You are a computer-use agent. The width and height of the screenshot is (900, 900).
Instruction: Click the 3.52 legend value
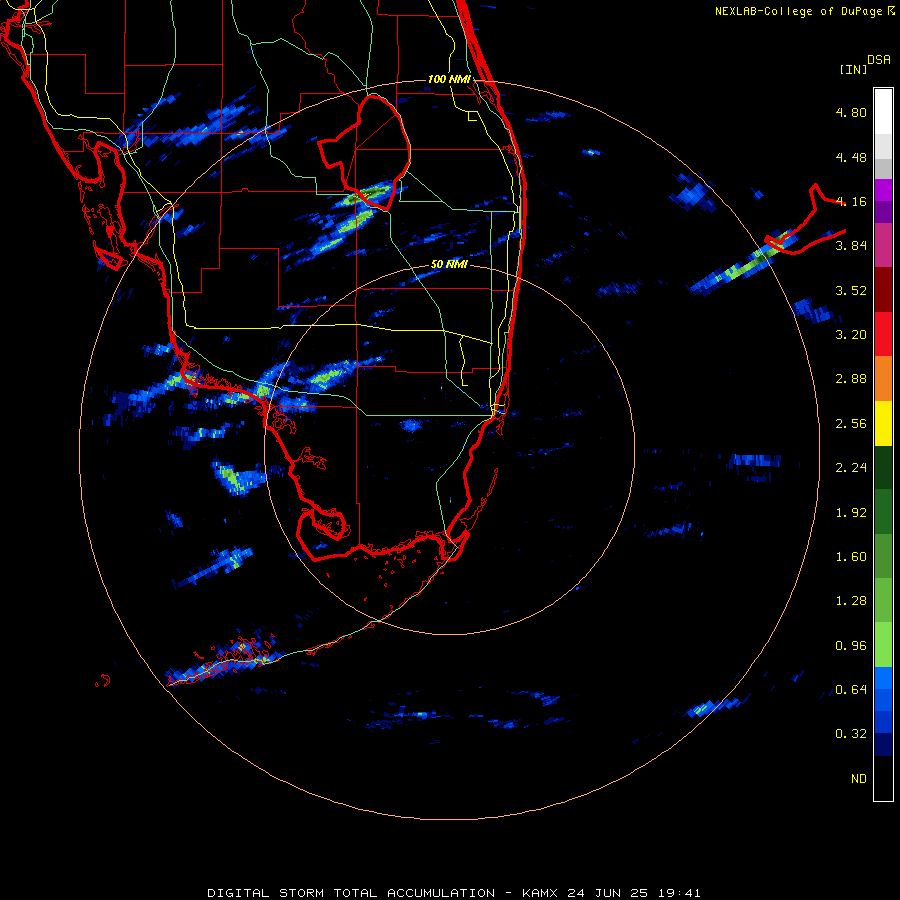(x=851, y=290)
